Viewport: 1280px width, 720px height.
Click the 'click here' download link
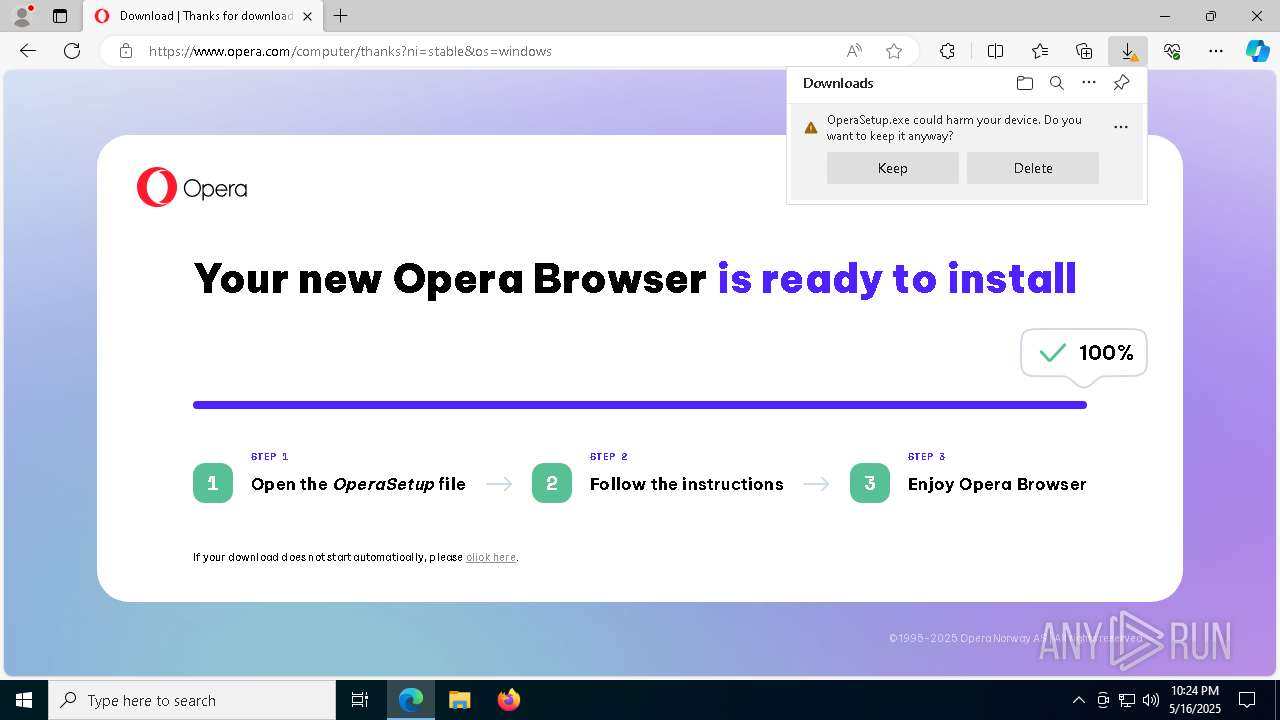[x=491, y=557]
